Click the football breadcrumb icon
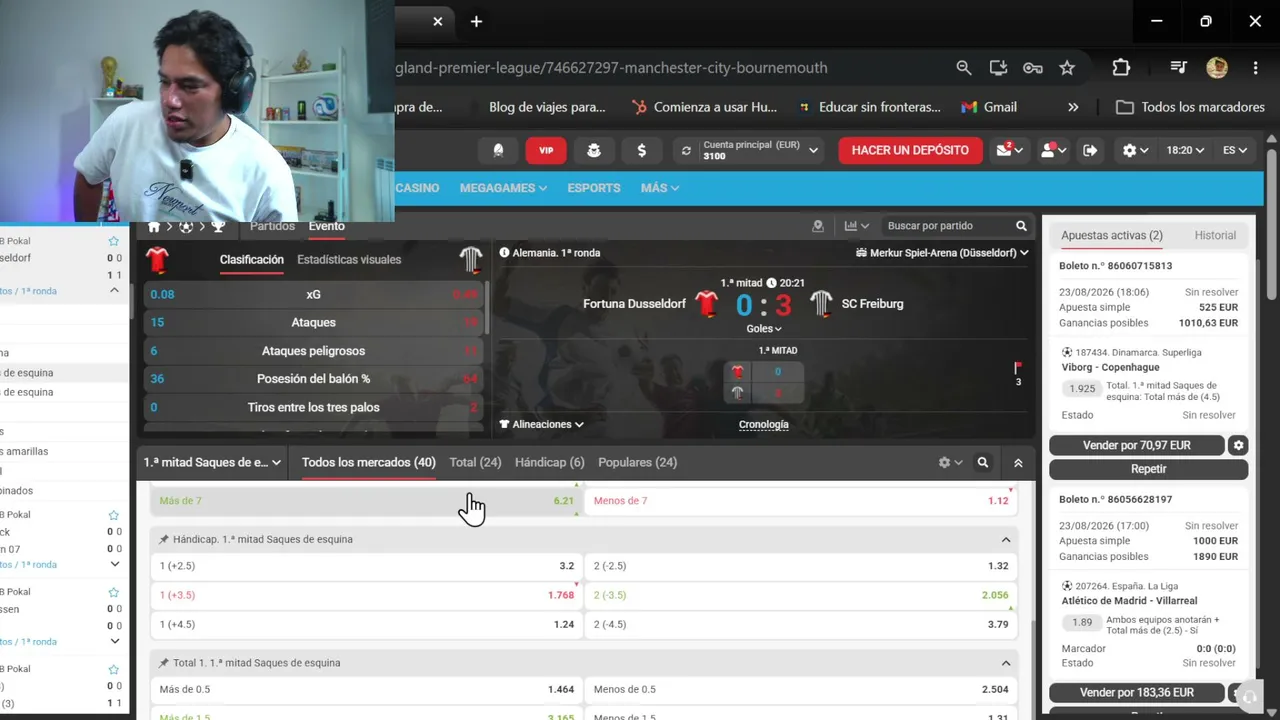 [x=186, y=227]
